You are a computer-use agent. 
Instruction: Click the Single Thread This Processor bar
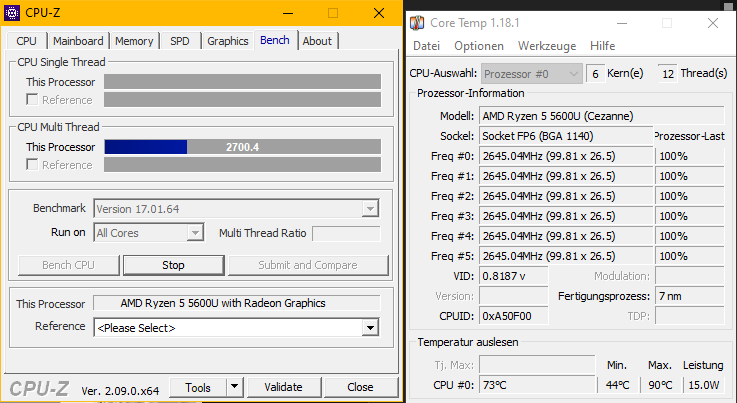point(243,82)
